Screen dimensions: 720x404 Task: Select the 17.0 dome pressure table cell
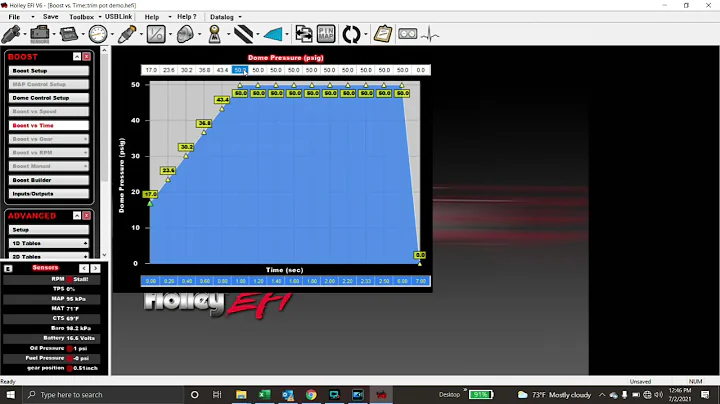coord(151,70)
